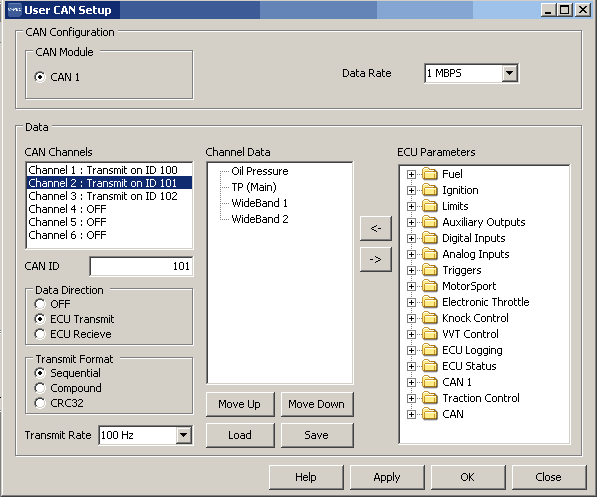Choose the Compound transmit format
This screenshot has width=597, height=497.
[x=40, y=388]
